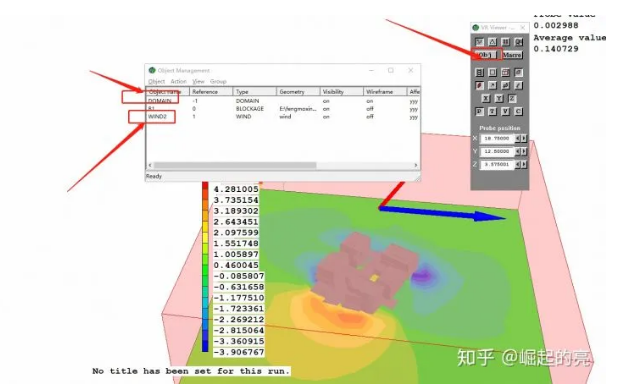Image resolution: width=640 pixels, height=389 pixels.
Task: Click the green logo in the Object Management title bar
Action: 152,70
